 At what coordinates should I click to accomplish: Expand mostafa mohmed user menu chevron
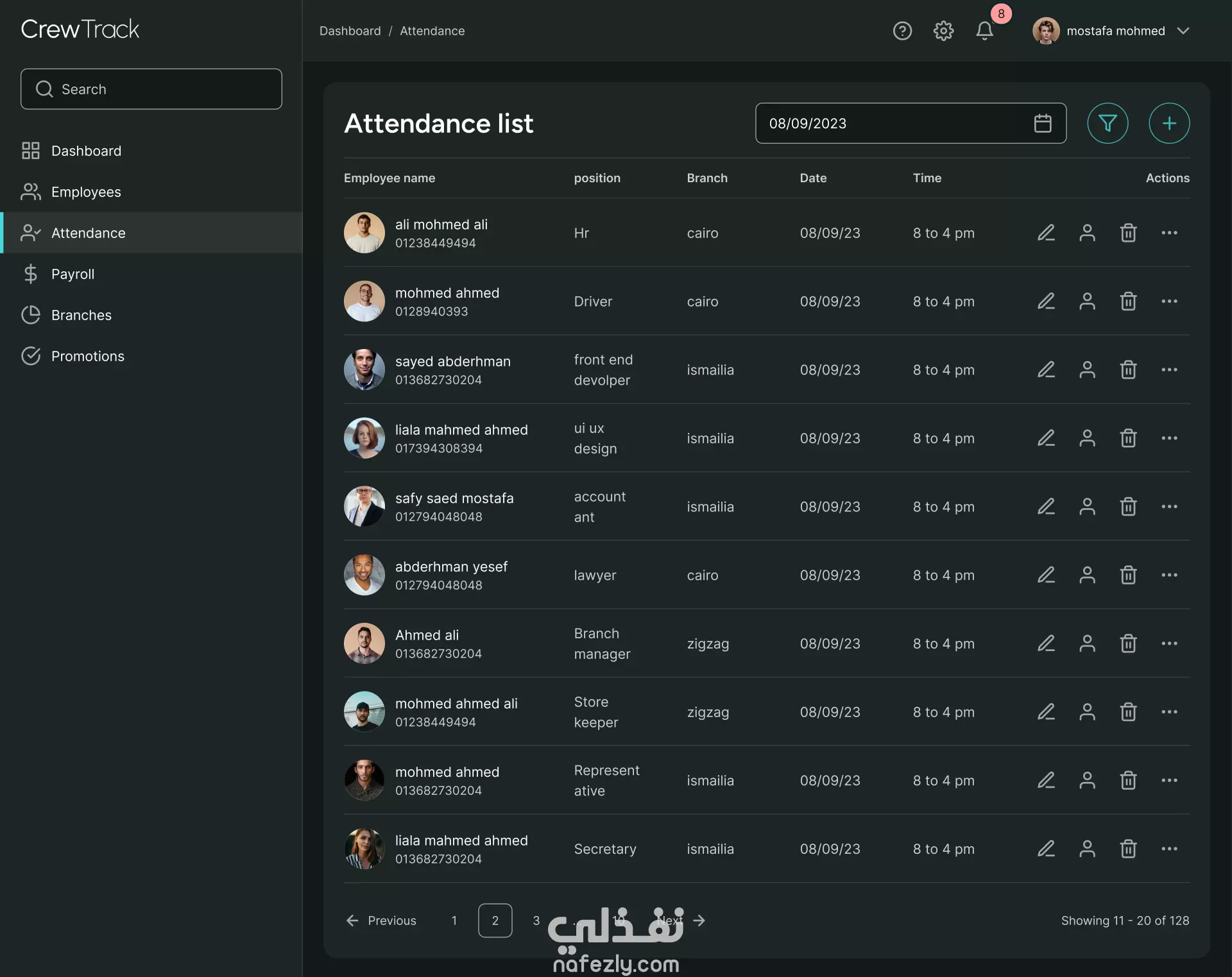coord(1184,31)
